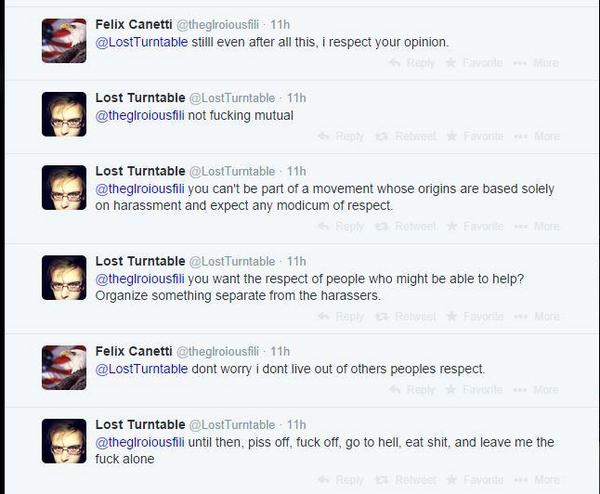Click @LostTurntable mention in "dont worry" tweet
The height and width of the screenshot is (494, 600).
click(141, 368)
